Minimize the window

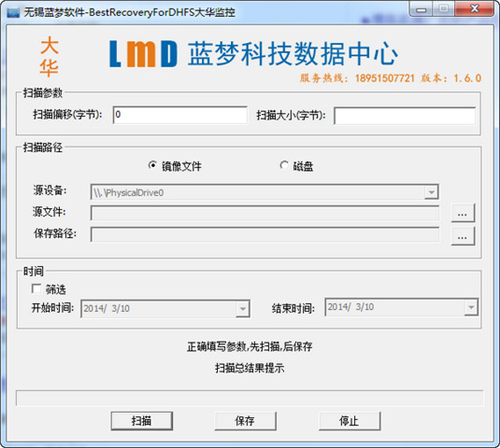421,10
